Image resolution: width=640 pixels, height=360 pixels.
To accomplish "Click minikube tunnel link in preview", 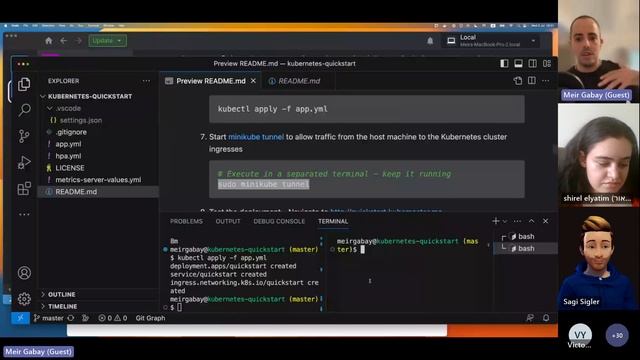I will click(x=256, y=137).
